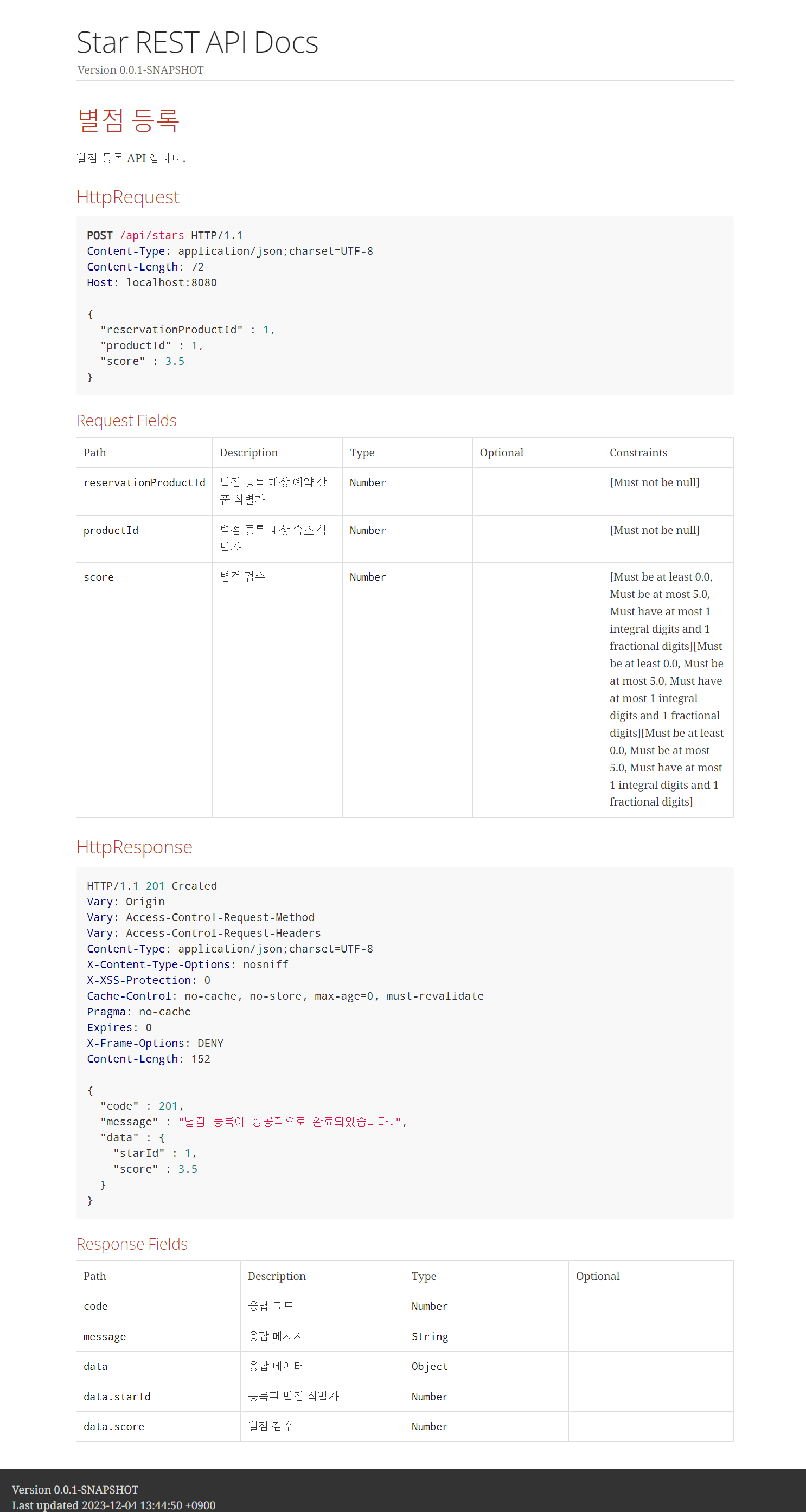Click the 'Cache-Control' header line
Screen dimensions: 806x1512
coord(285,996)
